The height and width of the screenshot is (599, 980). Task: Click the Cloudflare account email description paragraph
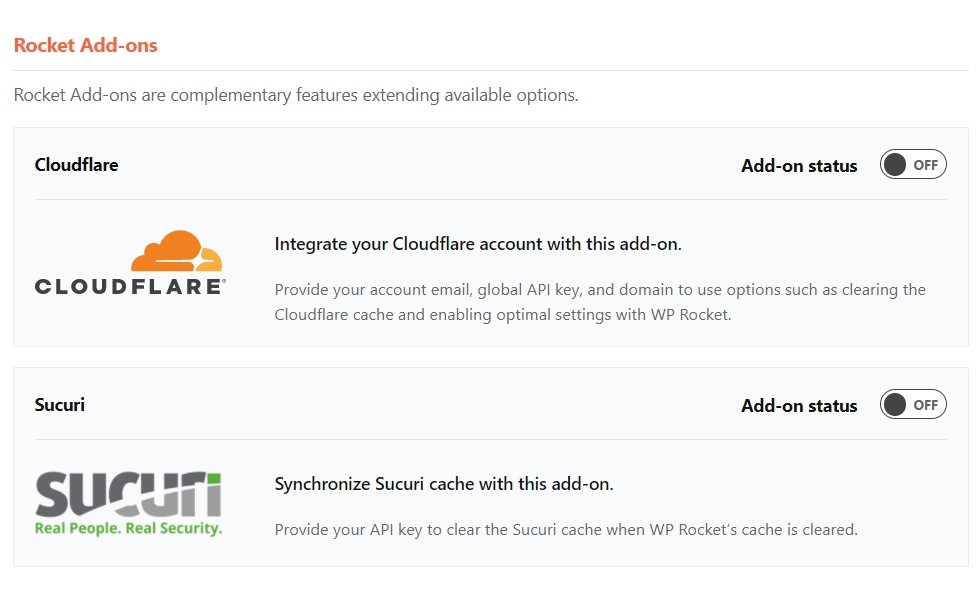(x=600, y=302)
